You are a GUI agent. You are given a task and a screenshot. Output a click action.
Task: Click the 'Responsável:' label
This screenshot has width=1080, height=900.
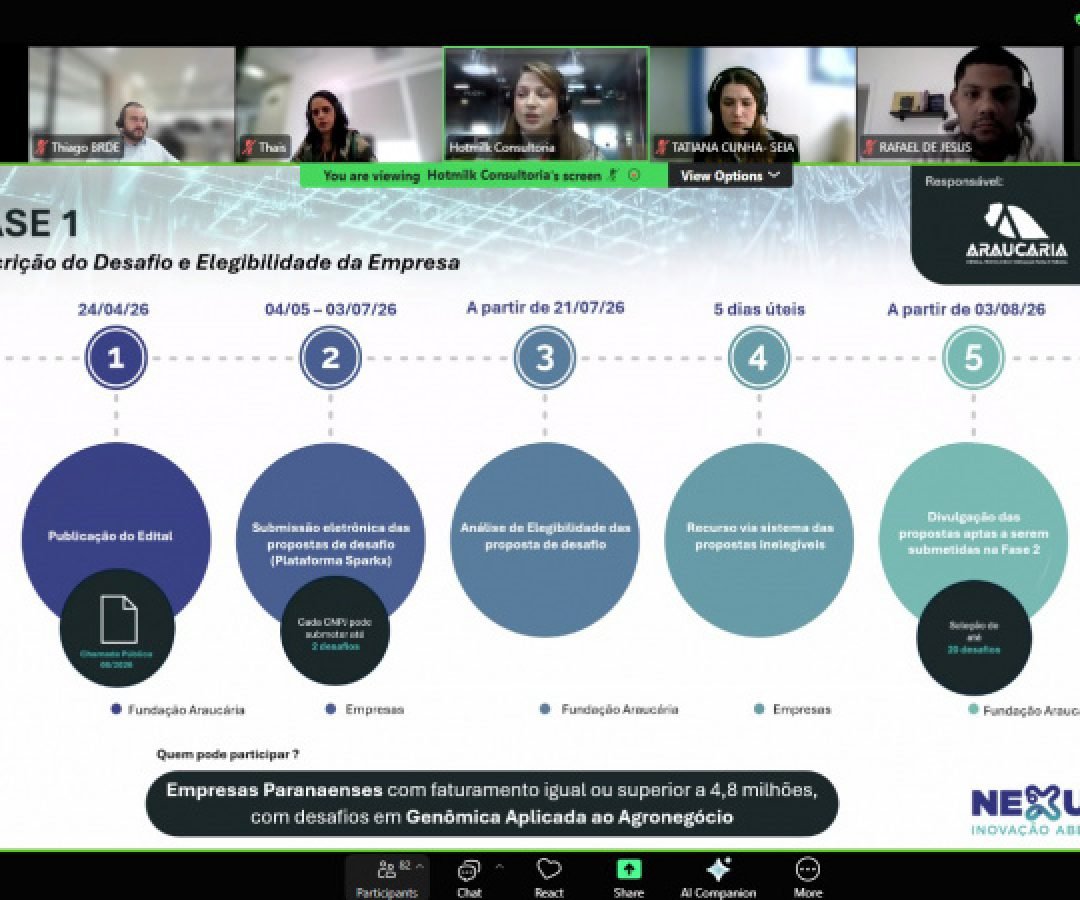point(964,182)
